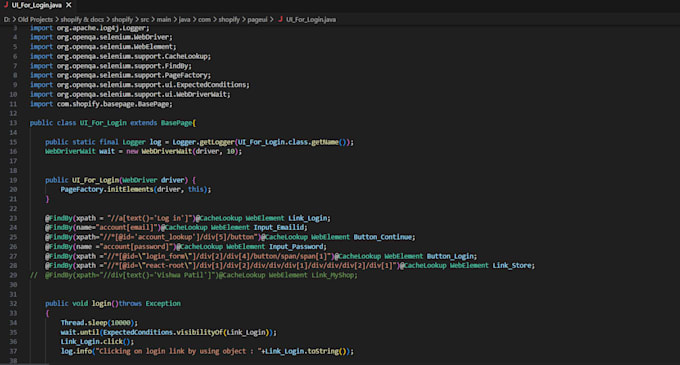Click 'Logger.getLogger' call on line 15
Image resolution: width=680 pixels, height=365 pixels.
(203, 142)
